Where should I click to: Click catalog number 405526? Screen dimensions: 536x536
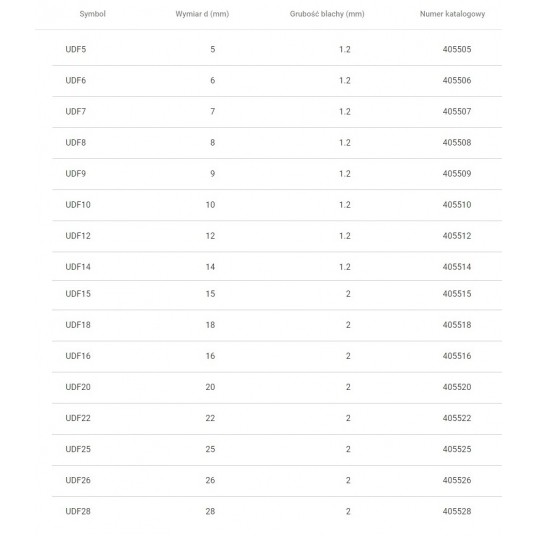tap(457, 481)
